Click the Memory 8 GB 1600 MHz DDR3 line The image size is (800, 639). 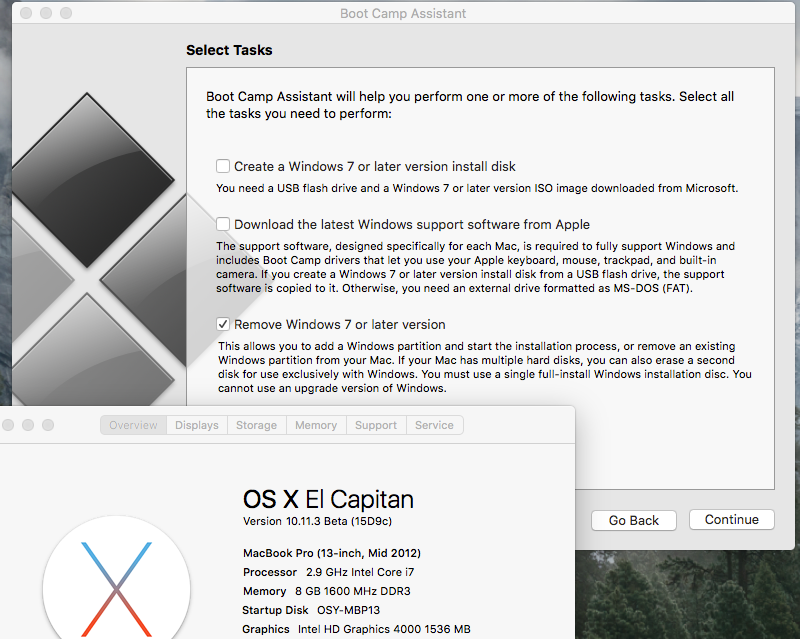click(x=327, y=591)
